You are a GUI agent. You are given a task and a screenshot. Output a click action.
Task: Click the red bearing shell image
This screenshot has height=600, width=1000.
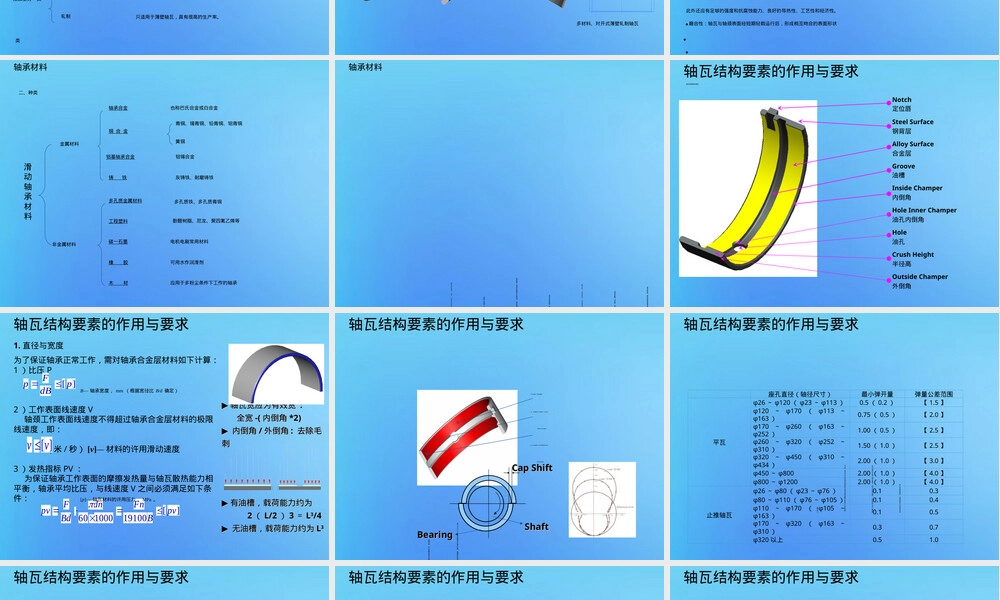(467, 437)
